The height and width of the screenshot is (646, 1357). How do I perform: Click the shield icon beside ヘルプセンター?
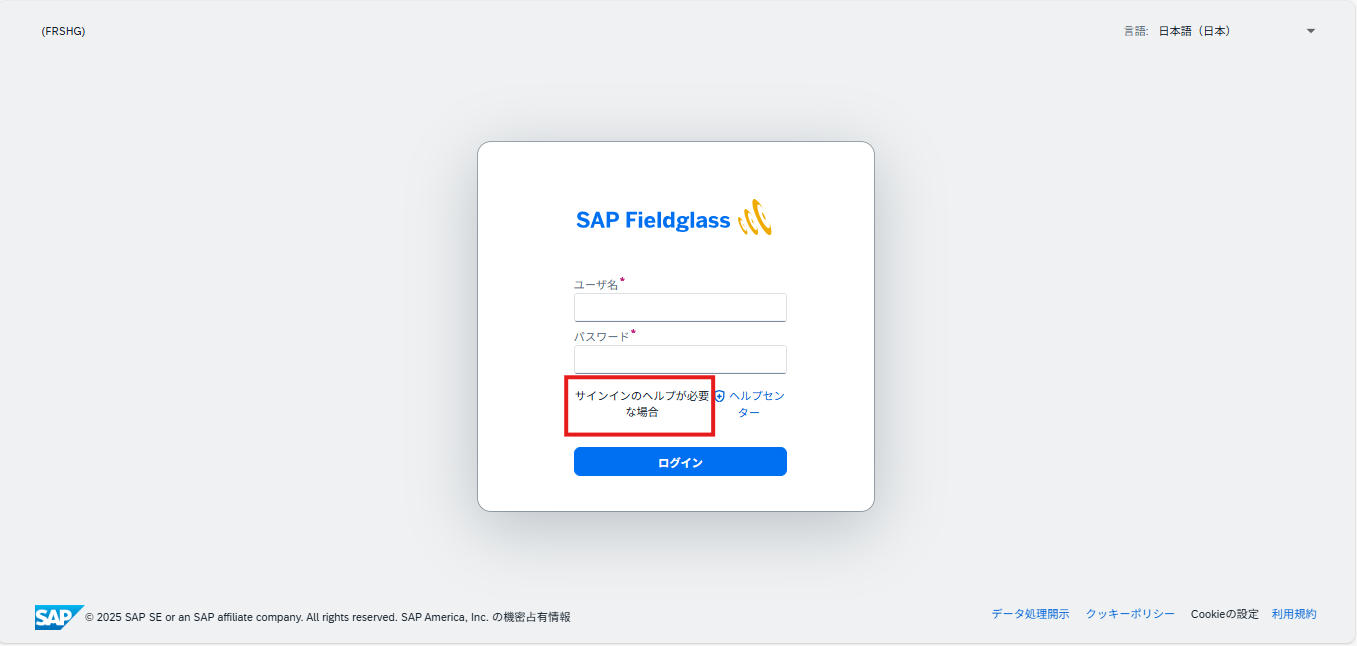[x=719, y=396]
